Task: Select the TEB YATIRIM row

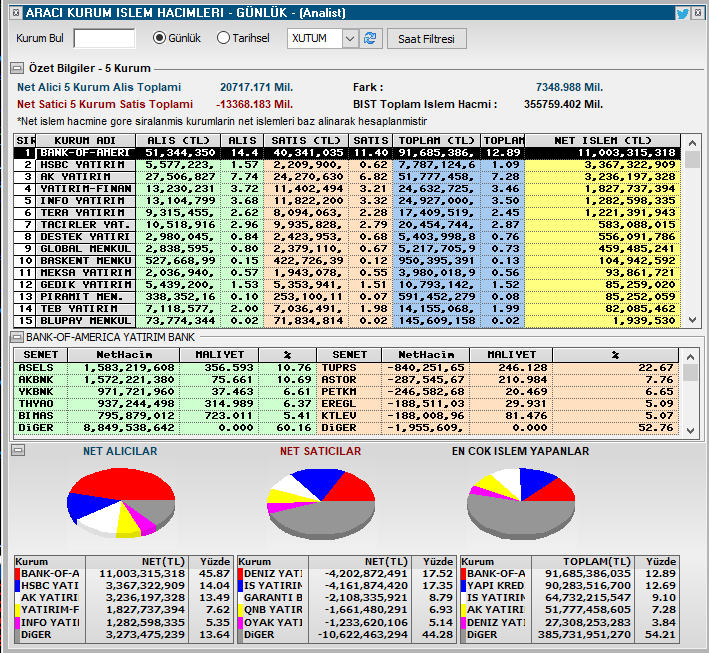Action: [x=347, y=308]
